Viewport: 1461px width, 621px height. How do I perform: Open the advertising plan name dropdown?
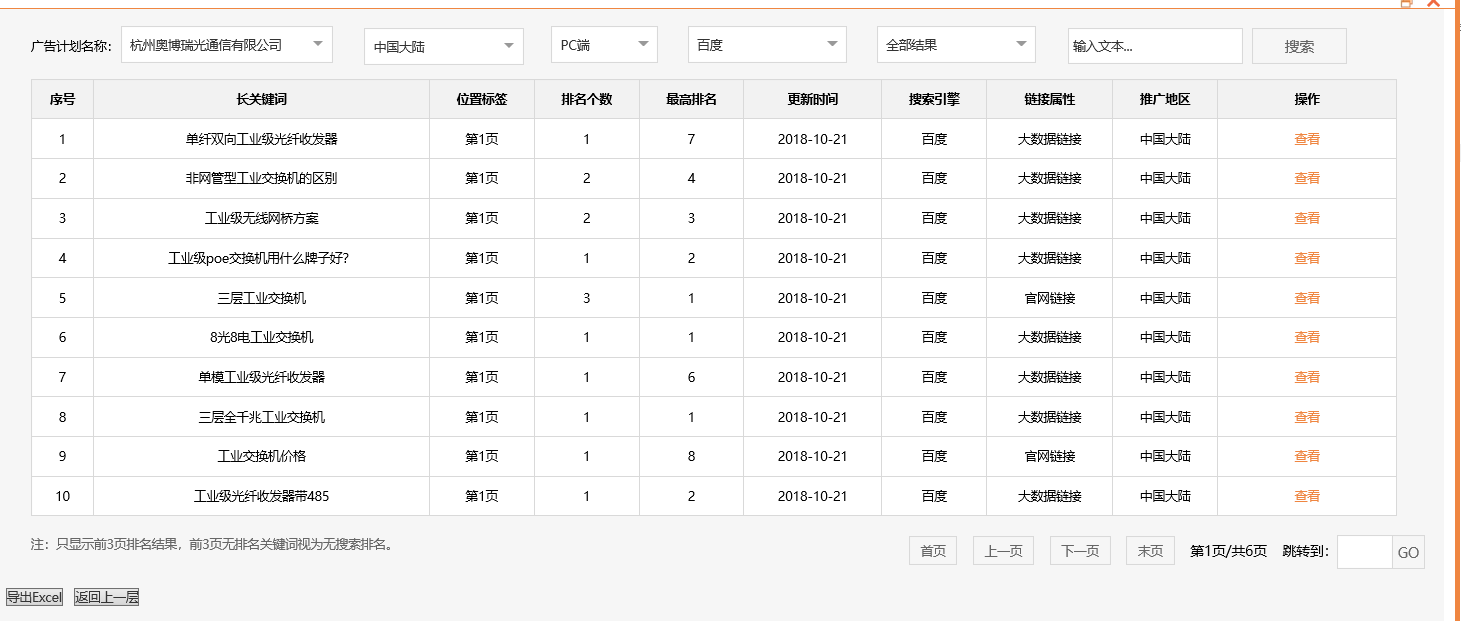(x=222, y=45)
